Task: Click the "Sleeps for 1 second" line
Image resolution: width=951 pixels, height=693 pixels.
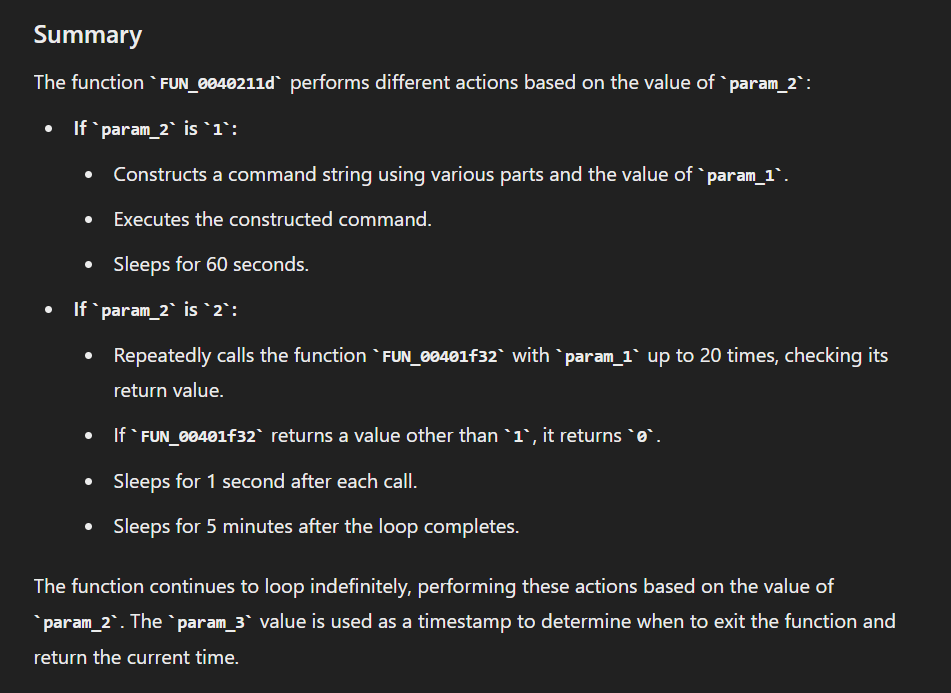Action: (x=265, y=481)
